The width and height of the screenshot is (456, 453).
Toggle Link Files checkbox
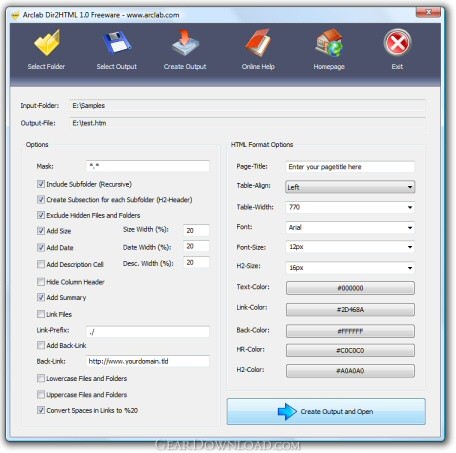41,314
